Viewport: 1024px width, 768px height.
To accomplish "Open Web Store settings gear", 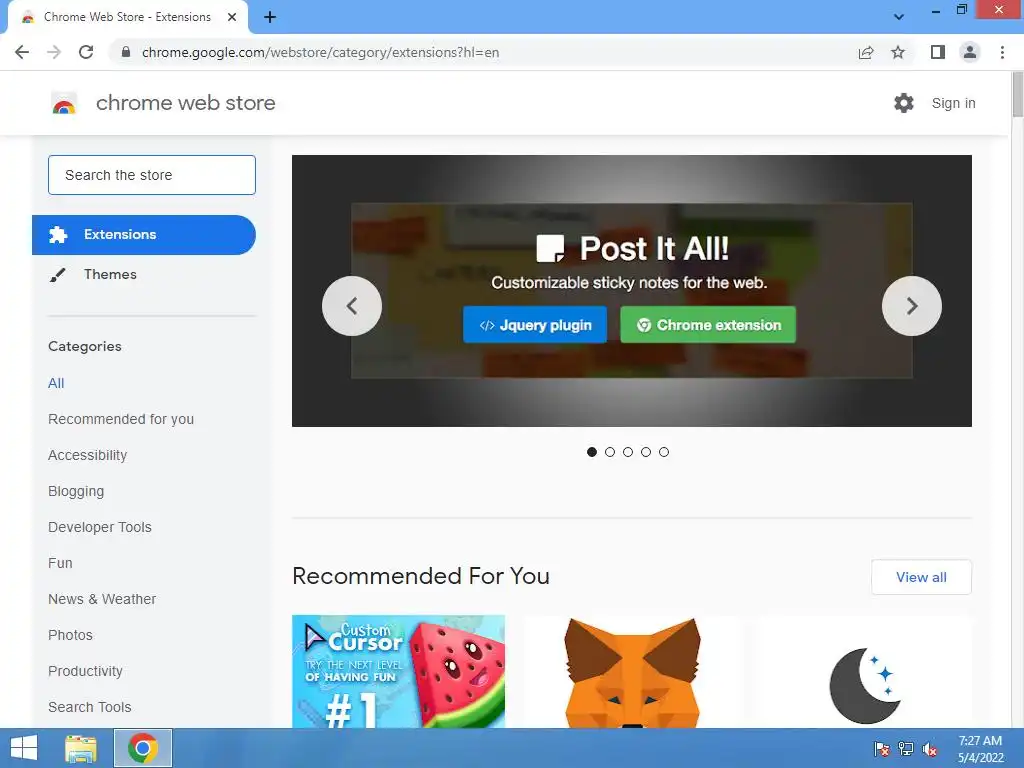I will 904,103.
